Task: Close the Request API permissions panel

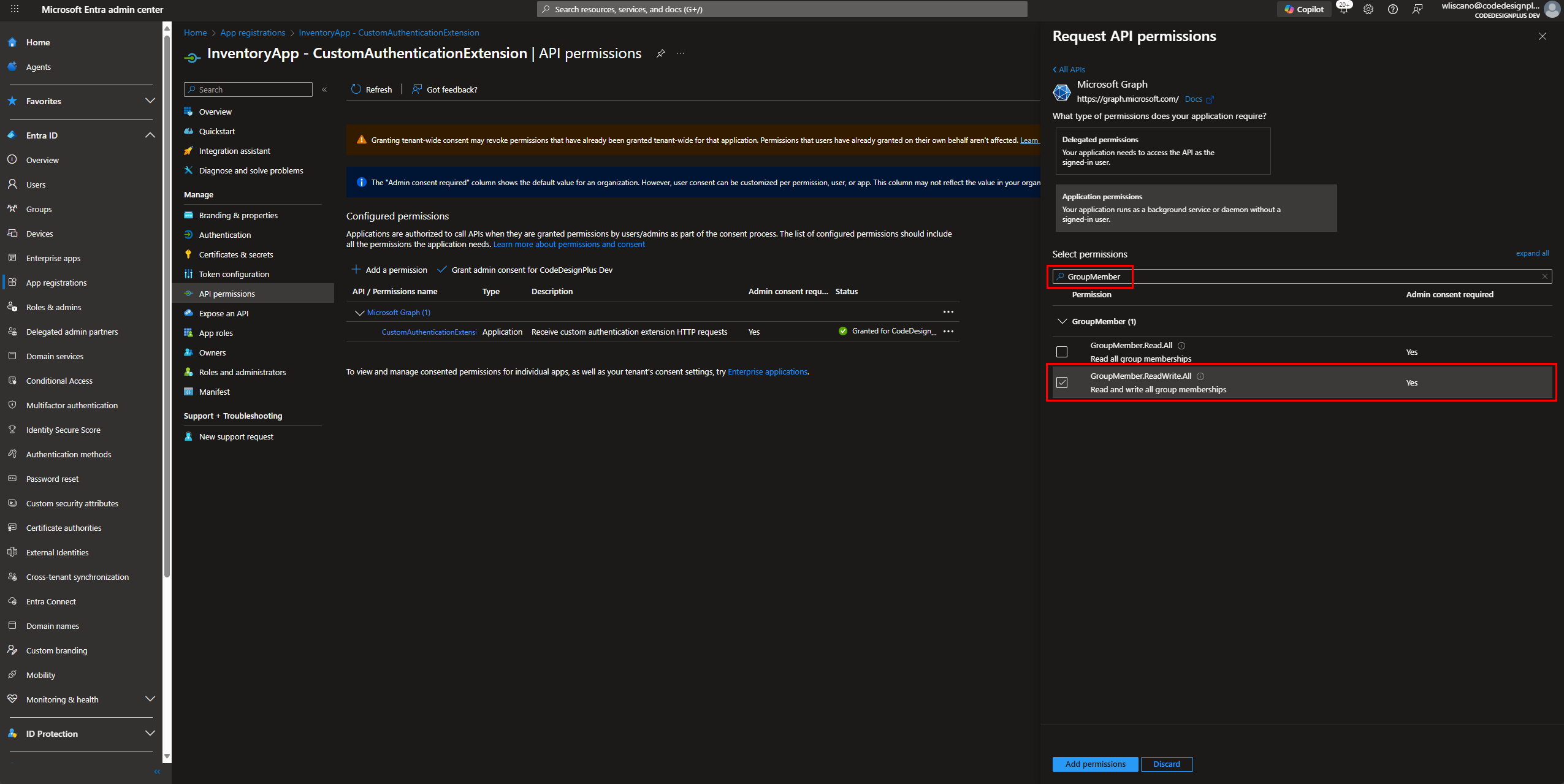Action: (x=1543, y=36)
